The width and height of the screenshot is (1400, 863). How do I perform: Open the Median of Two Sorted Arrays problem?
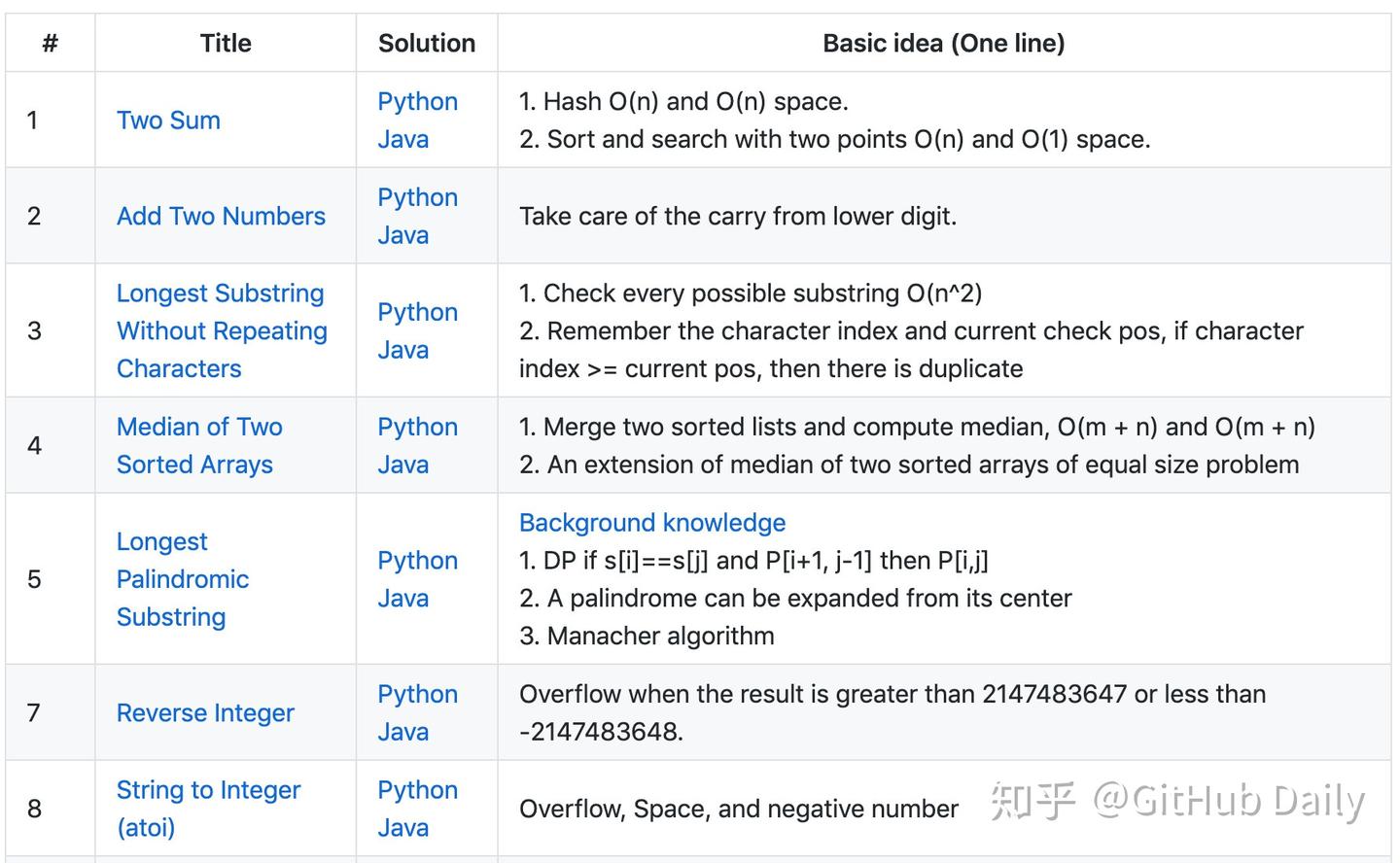(x=199, y=445)
